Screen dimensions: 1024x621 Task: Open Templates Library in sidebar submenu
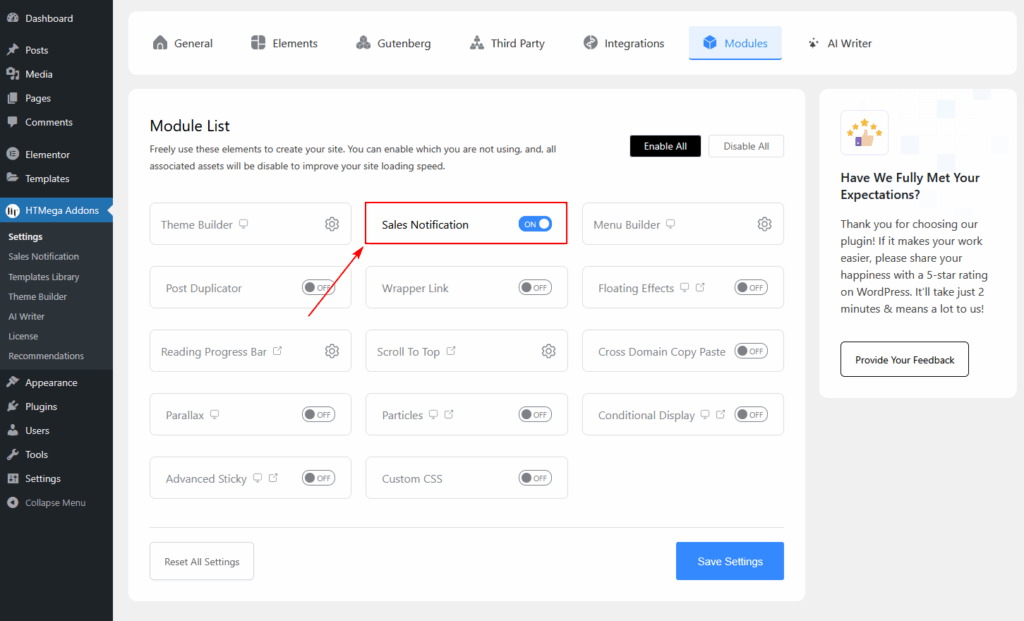click(44, 277)
